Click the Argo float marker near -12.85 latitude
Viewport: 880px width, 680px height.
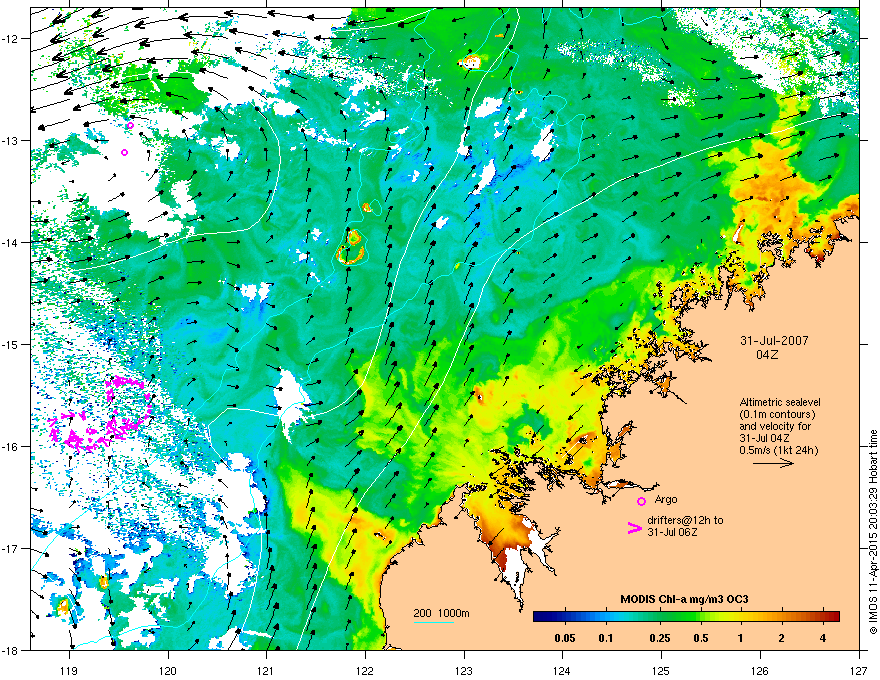(130, 125)
